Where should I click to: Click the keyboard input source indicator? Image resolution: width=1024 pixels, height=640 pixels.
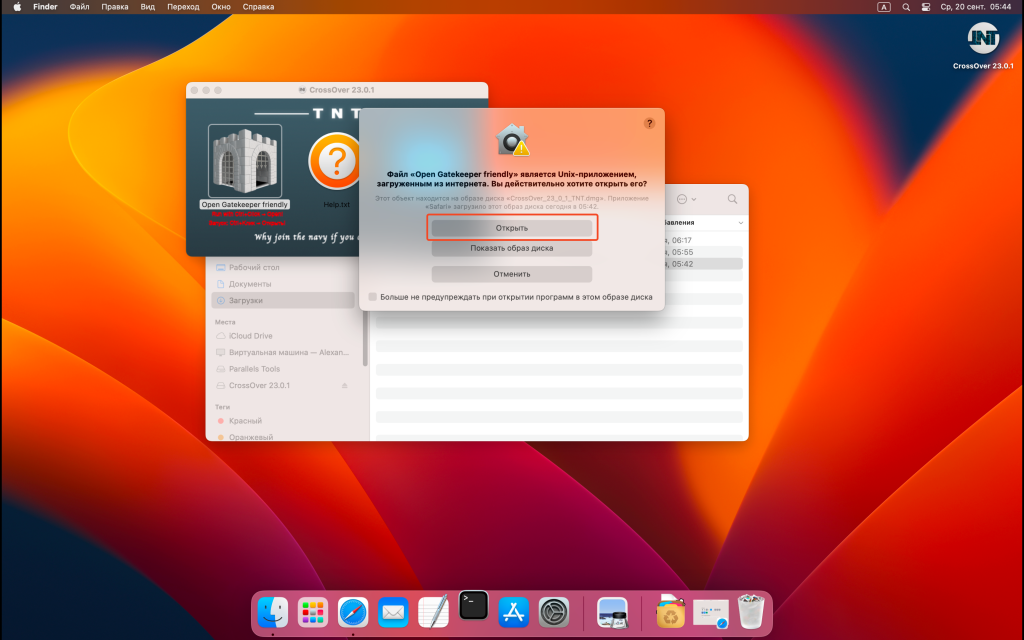point(884,7)
